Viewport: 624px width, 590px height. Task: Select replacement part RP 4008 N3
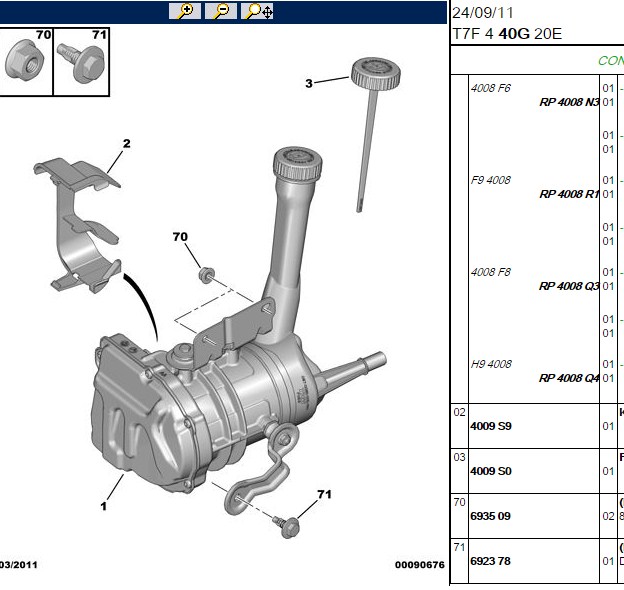coord(569,102)
